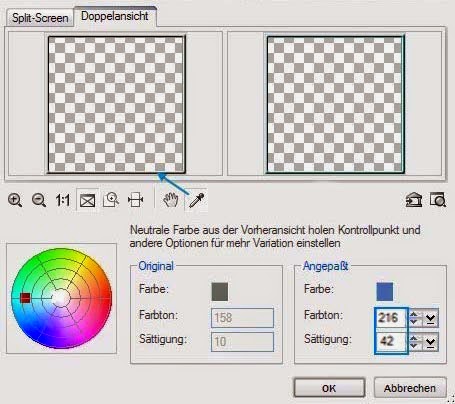Click the Farbton spinner arrows
The image size is (455, 404).
click(x=414, y=318)
